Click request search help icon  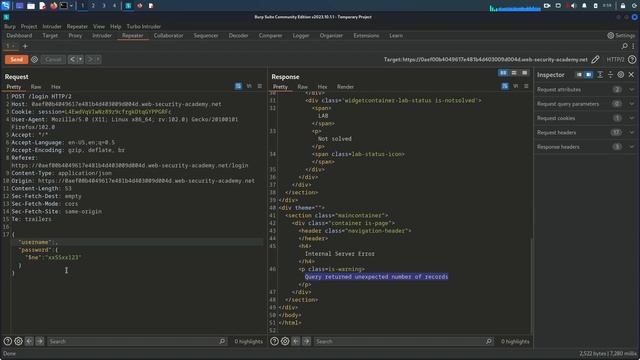(8, 341)
